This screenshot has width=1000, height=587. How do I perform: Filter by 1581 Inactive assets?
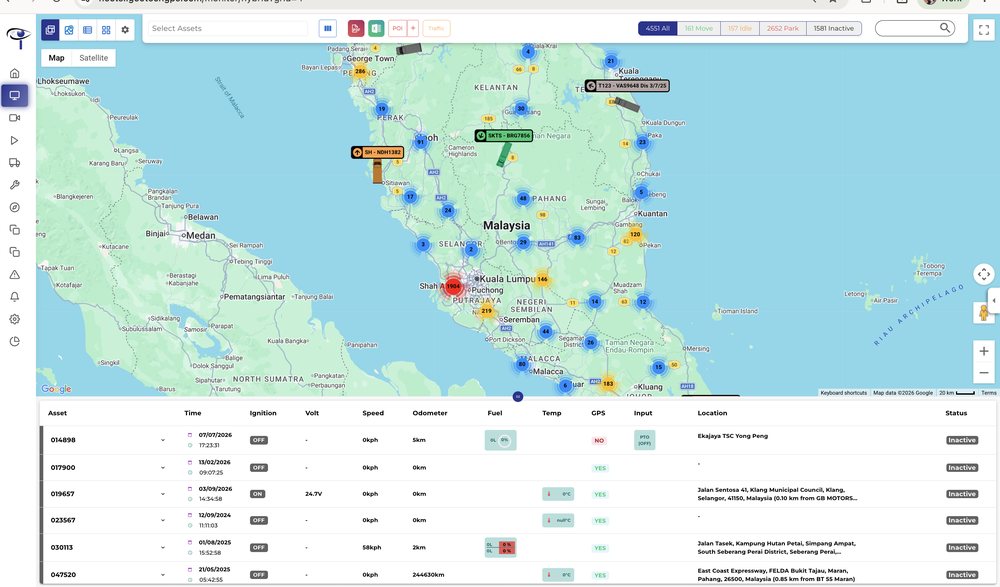coord(834,28)
